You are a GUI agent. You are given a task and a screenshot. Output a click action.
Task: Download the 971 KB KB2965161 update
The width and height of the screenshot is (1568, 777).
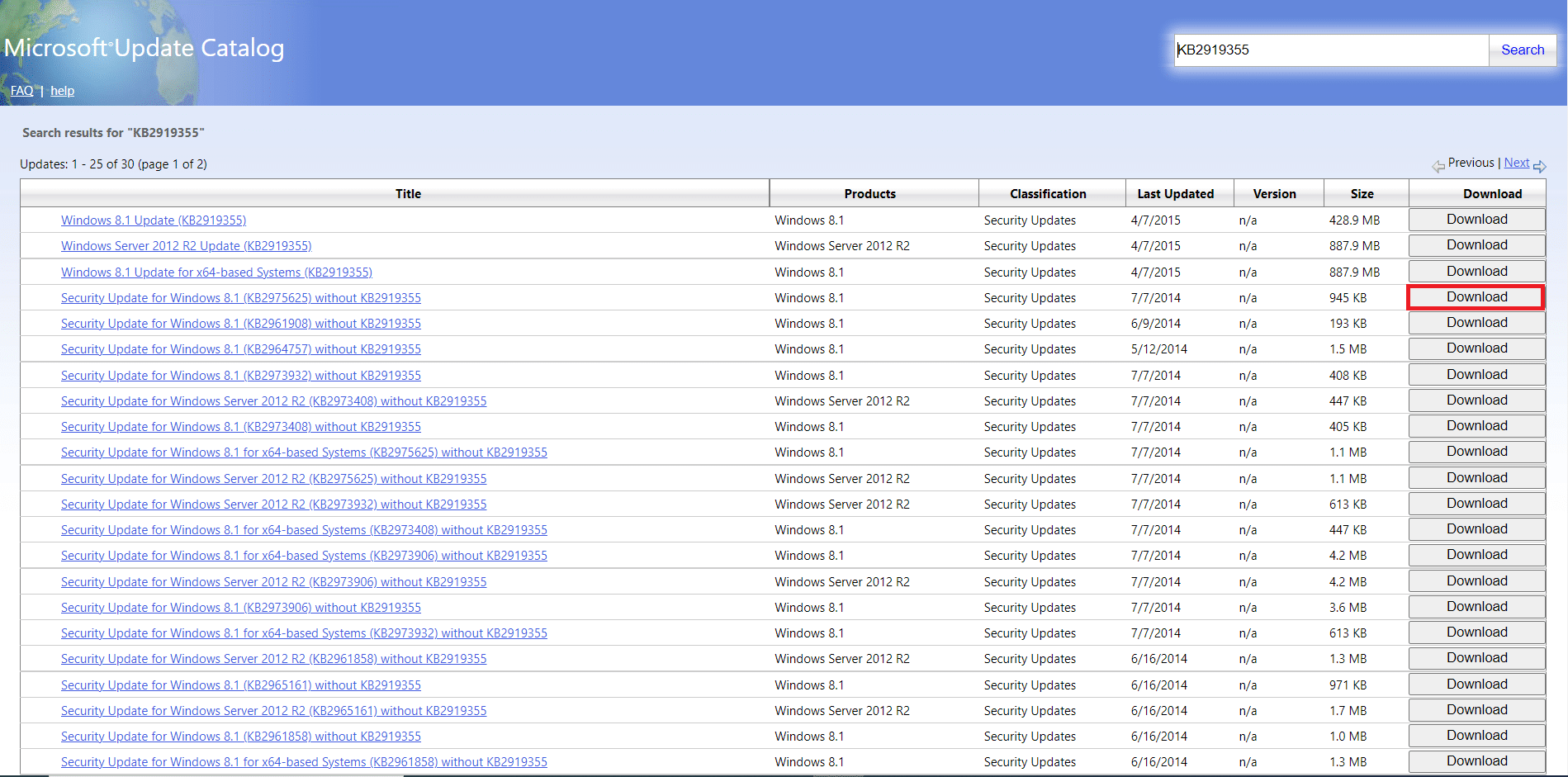tap(1476, 685)
